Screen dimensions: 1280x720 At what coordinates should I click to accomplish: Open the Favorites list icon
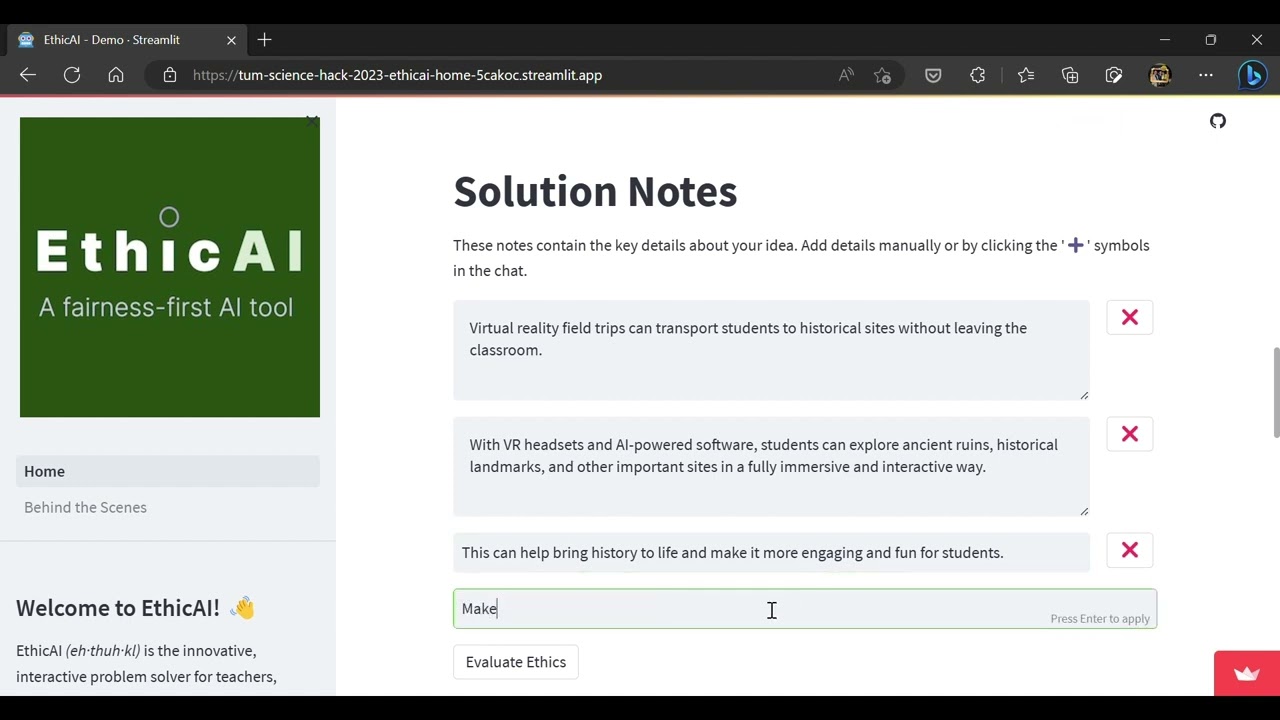1026,75
